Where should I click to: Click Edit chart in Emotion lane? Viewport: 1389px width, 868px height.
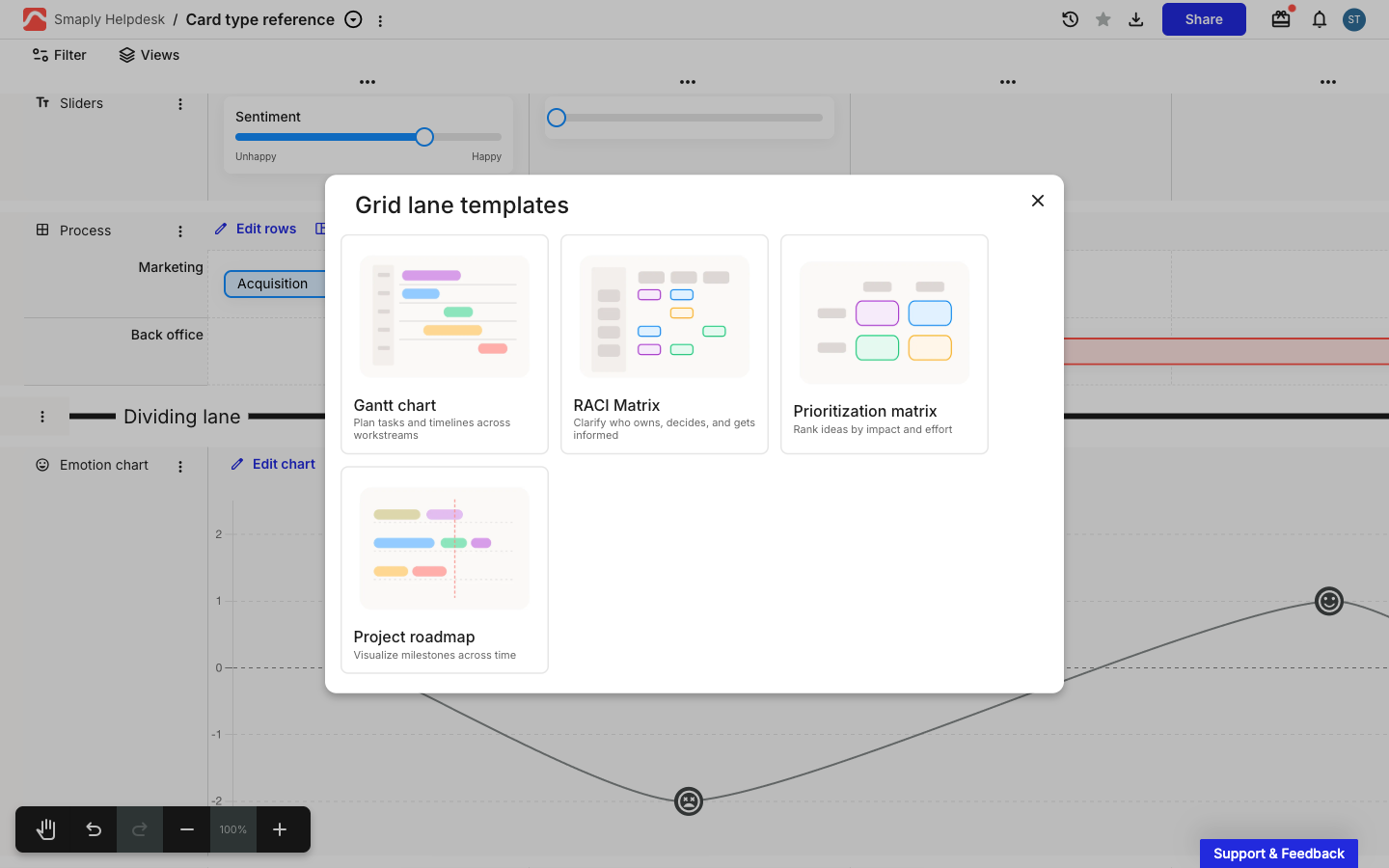click(273, 464)
